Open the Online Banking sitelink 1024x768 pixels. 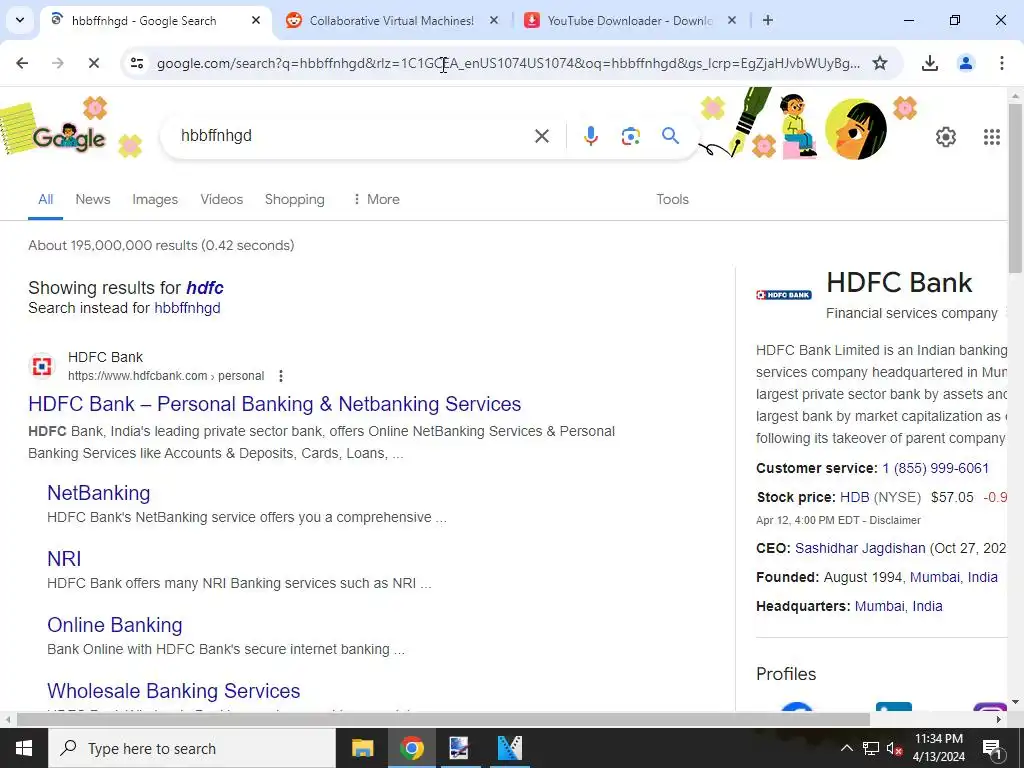pyautogui.click(x=115, y=625)
